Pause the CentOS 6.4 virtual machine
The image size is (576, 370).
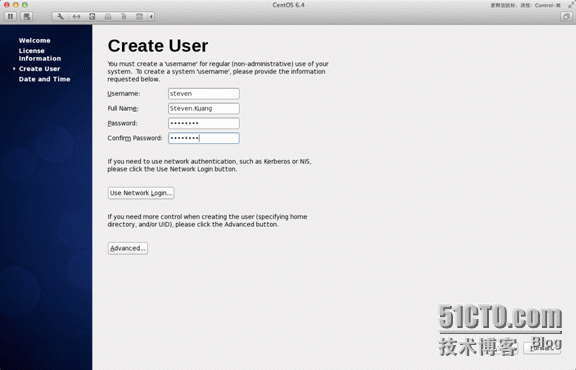10,17
